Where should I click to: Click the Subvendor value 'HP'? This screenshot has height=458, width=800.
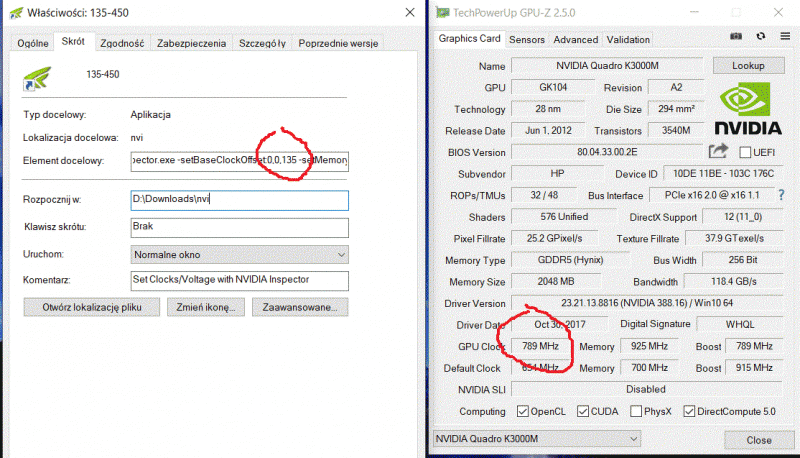point(557,173)
